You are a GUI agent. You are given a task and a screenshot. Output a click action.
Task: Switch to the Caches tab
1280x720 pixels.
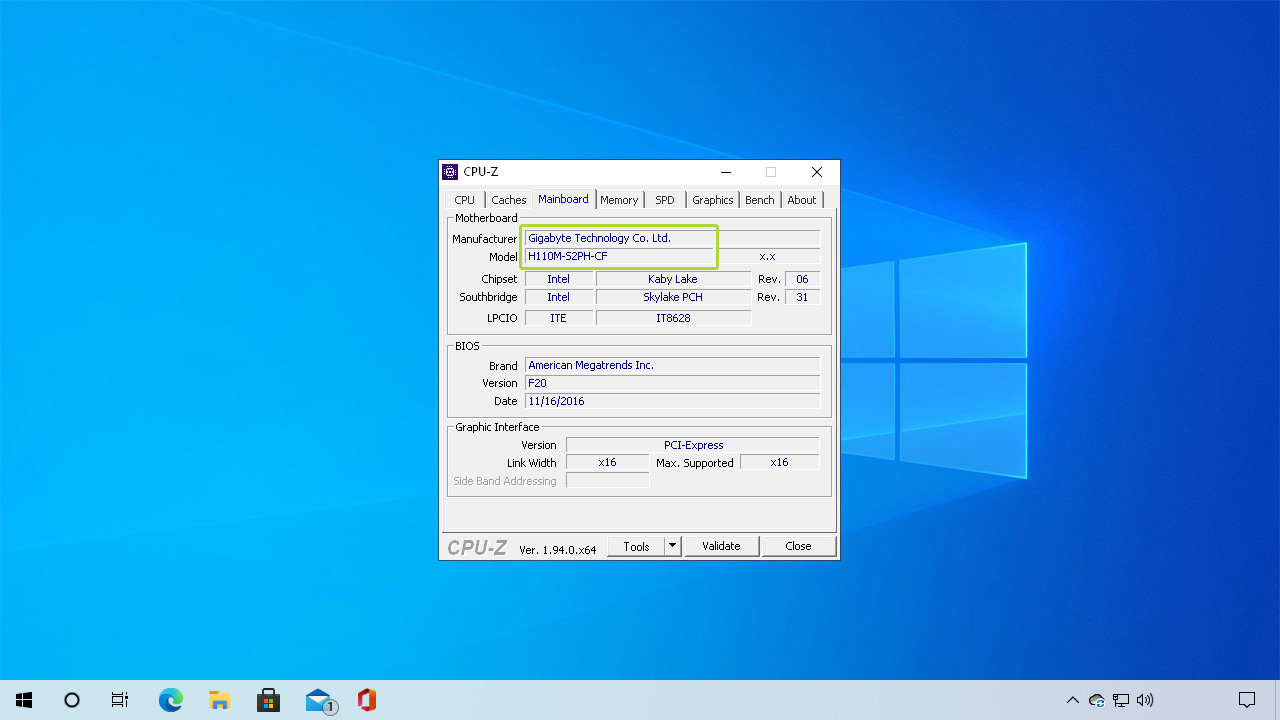509,200
